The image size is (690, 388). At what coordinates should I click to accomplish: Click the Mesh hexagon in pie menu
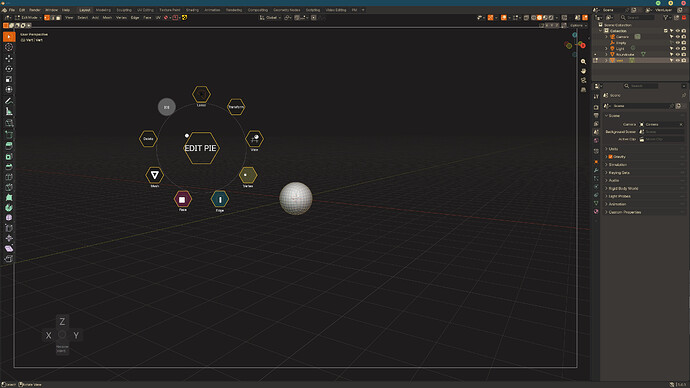[154, 175]
